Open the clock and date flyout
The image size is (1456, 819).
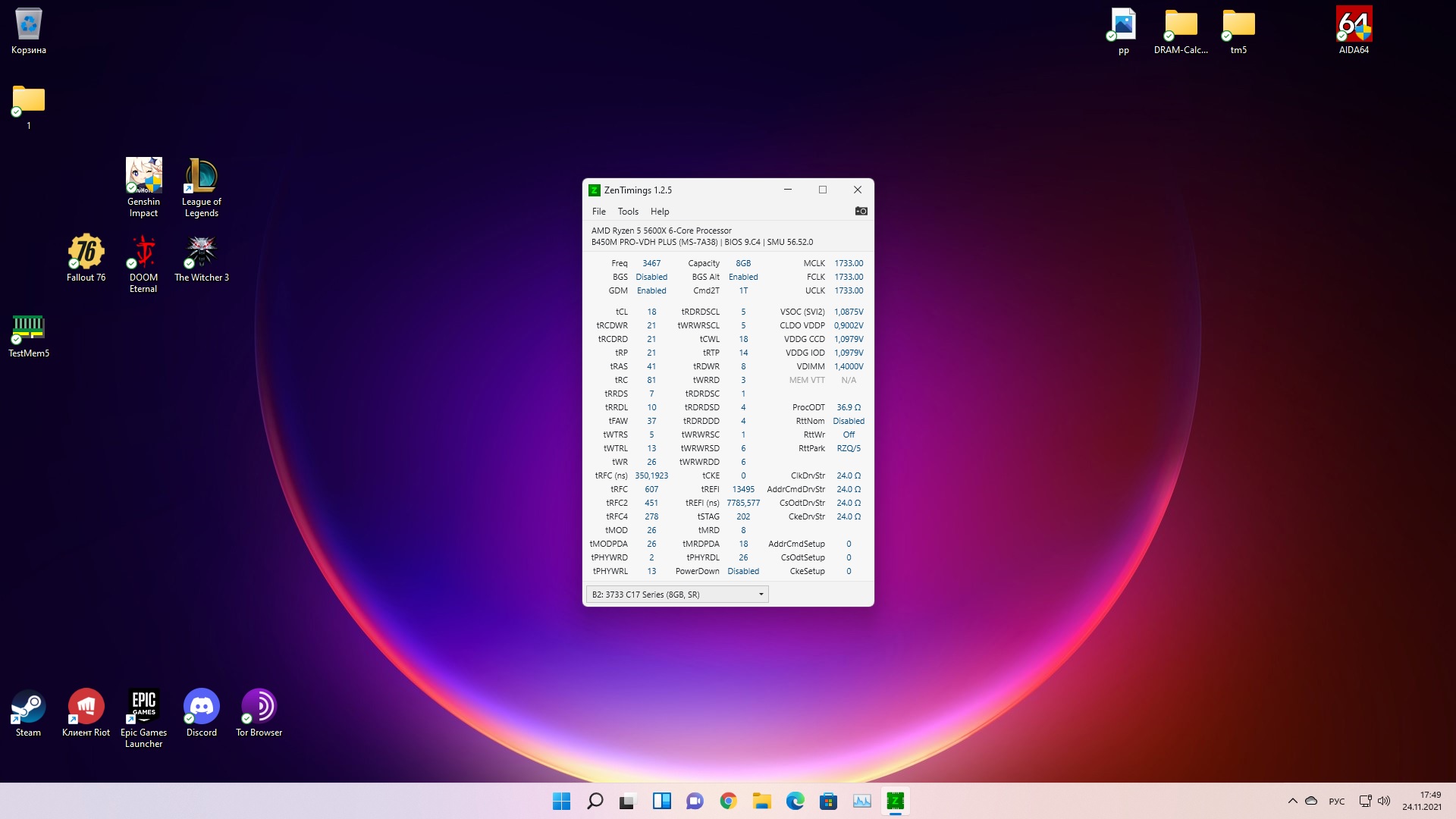pos(1421,801)
